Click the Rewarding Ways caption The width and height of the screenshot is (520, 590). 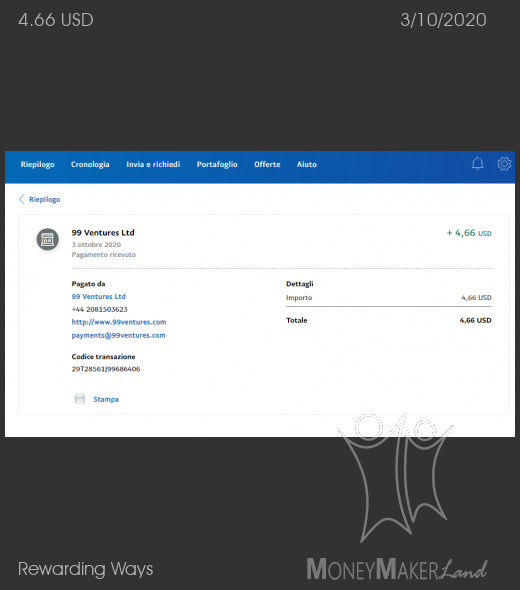85,569
